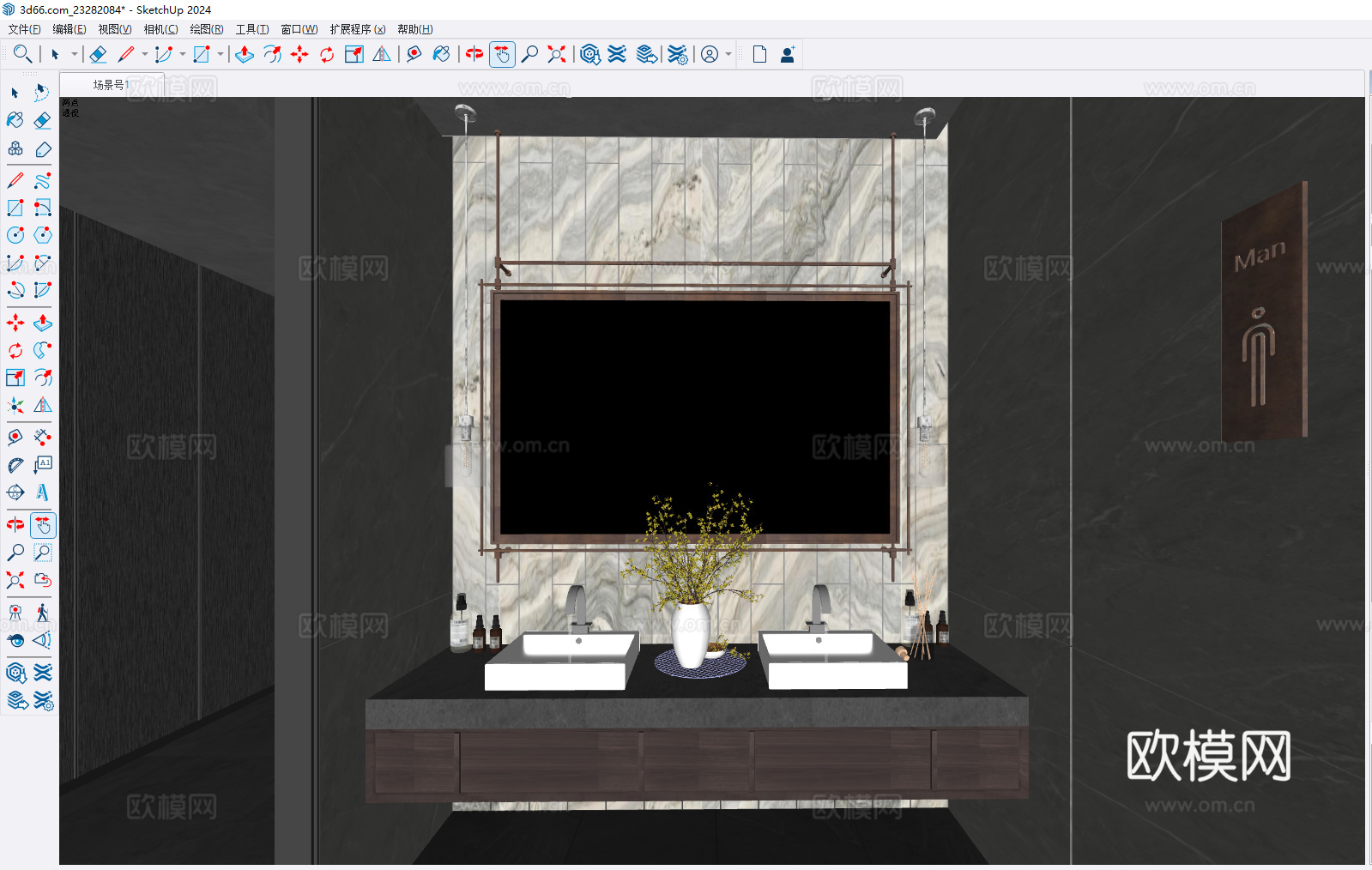Open the 视图(V) menu
Screen dimensions: 1372x870
click(115, 29)
